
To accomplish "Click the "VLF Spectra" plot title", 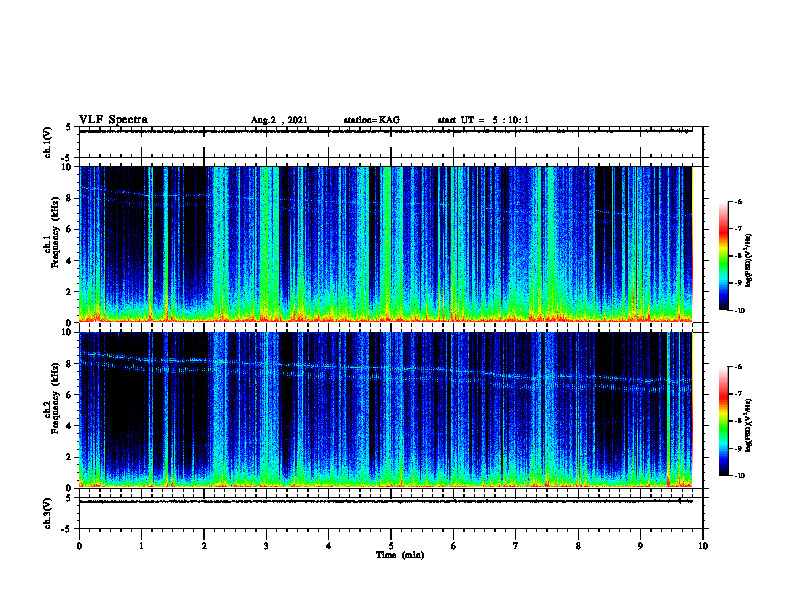I will [113, 120].
